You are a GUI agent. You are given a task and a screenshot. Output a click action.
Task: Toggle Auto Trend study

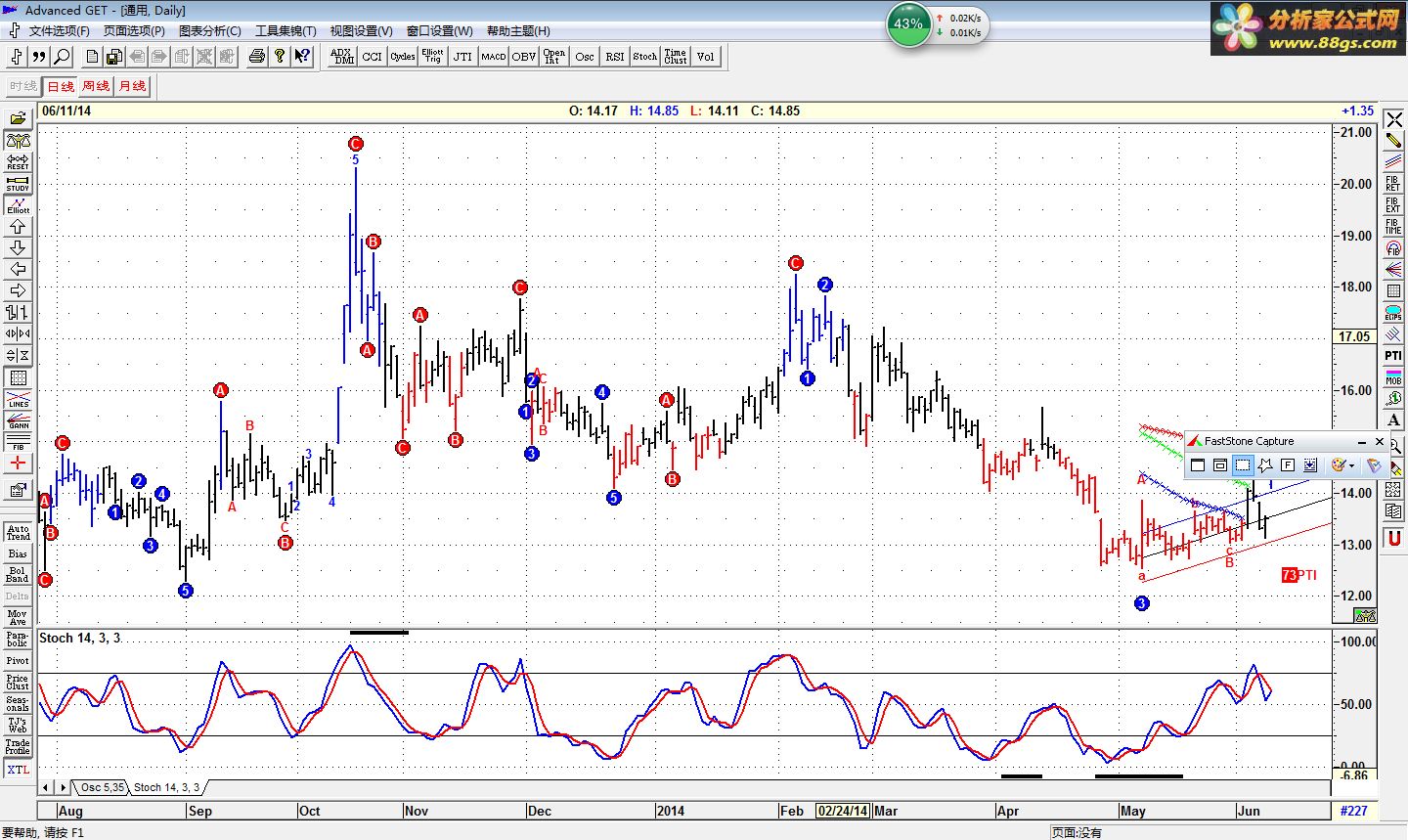[18, 533]
